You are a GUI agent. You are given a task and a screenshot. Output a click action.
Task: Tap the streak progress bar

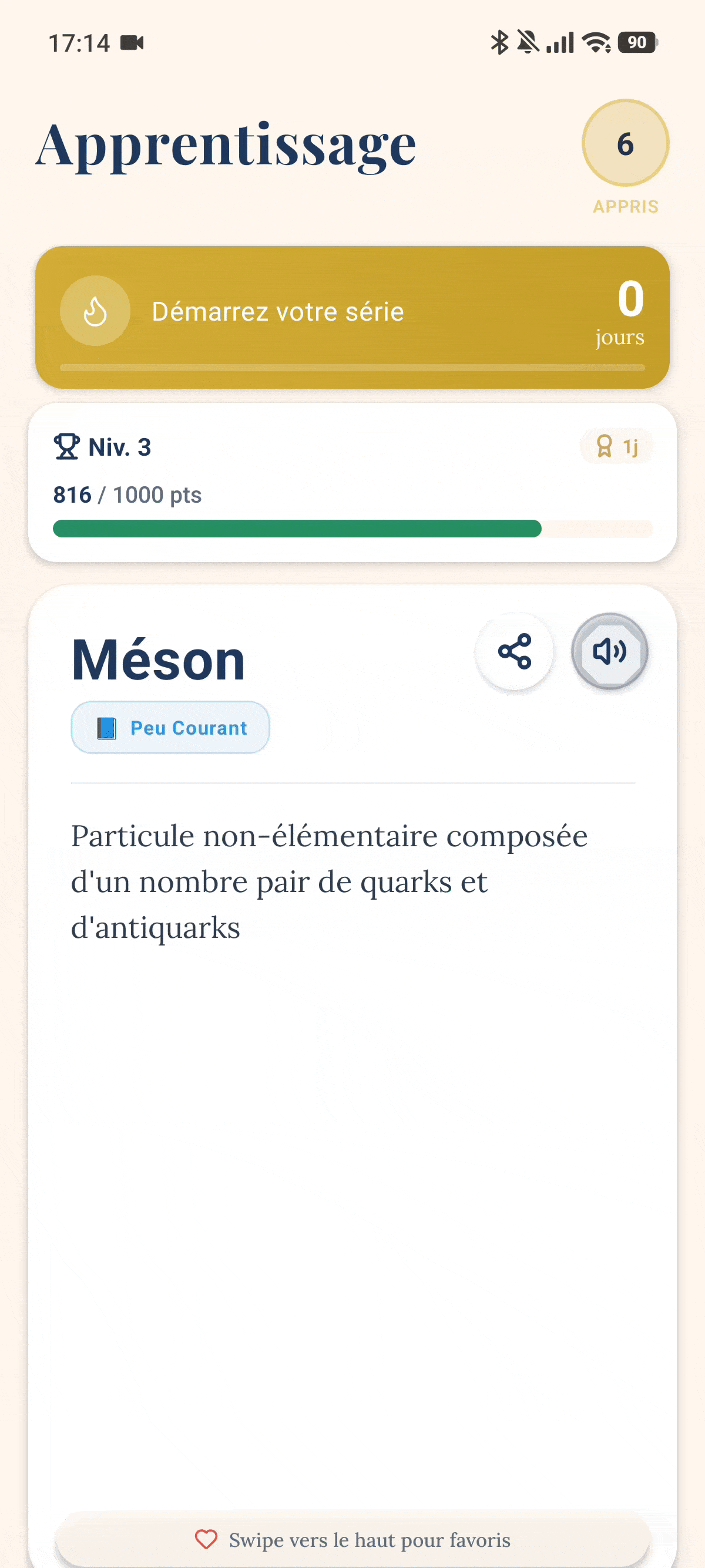click(x=352, y=368)
